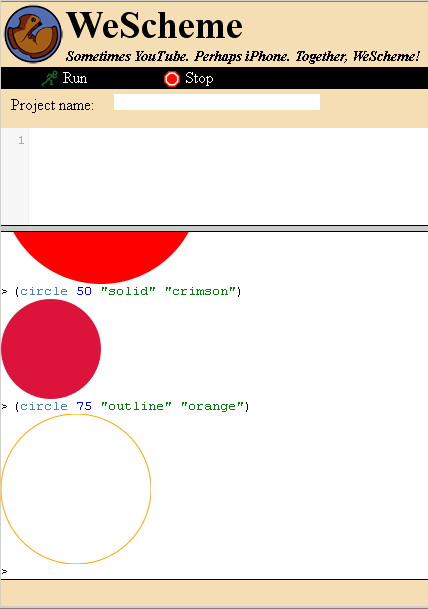Click the green running-man Run icon
The image size is (428, 609).
point(50,78)
